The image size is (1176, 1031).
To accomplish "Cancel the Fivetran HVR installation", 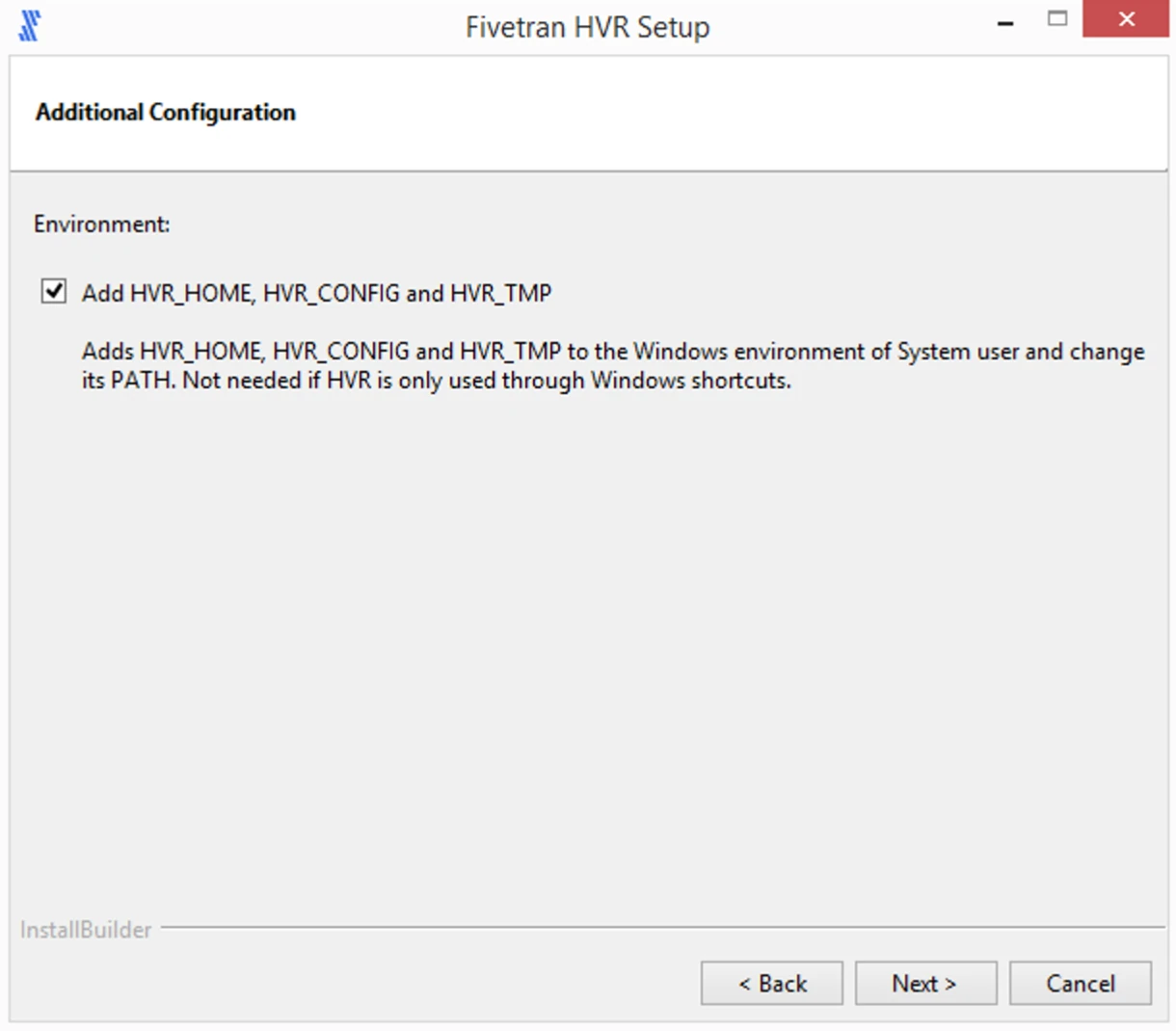I will (x=1080, y=983).
